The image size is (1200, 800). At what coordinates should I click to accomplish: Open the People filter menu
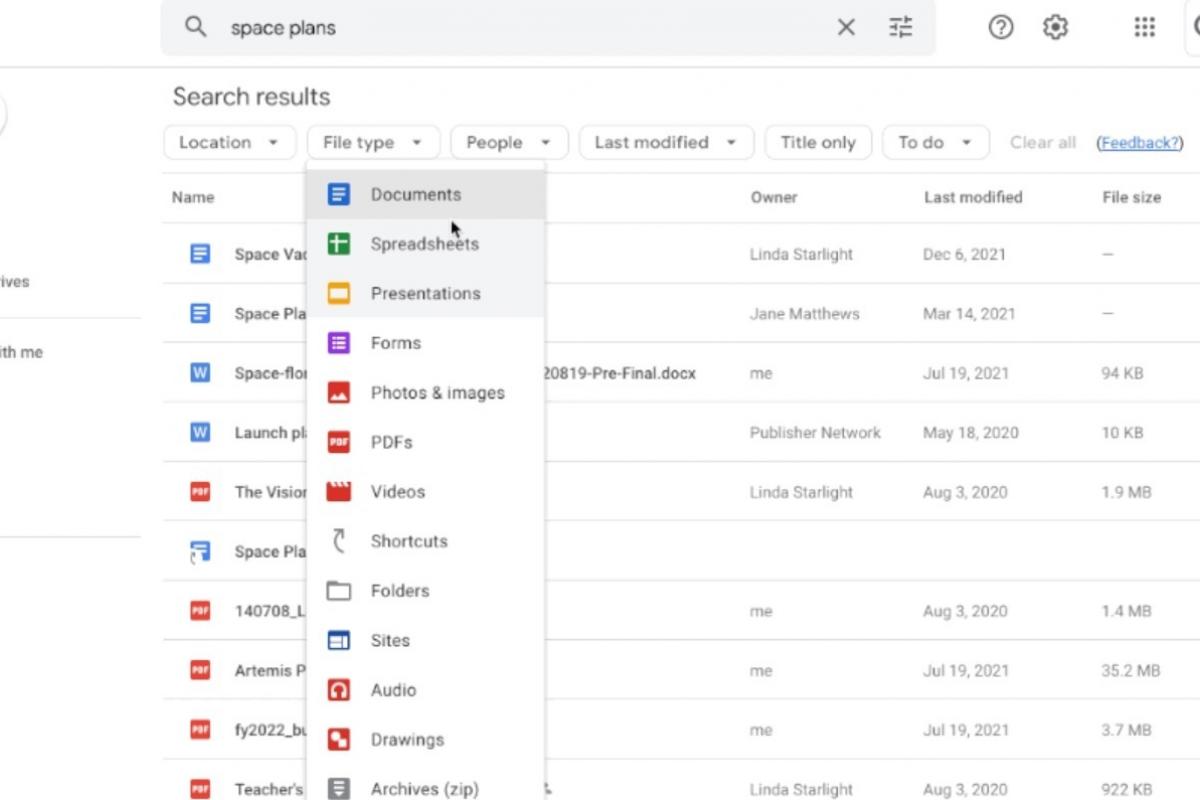click(508, 142)
